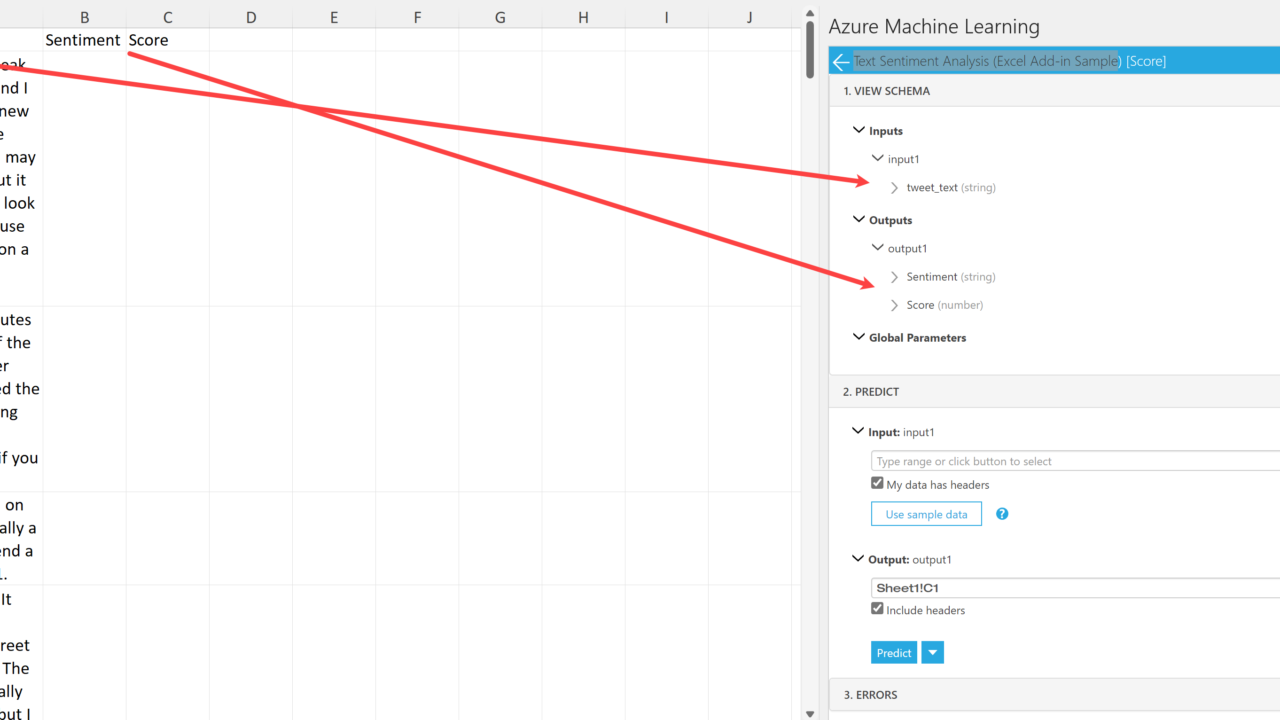Expand the Sentiment output field

tap(895, 277)
